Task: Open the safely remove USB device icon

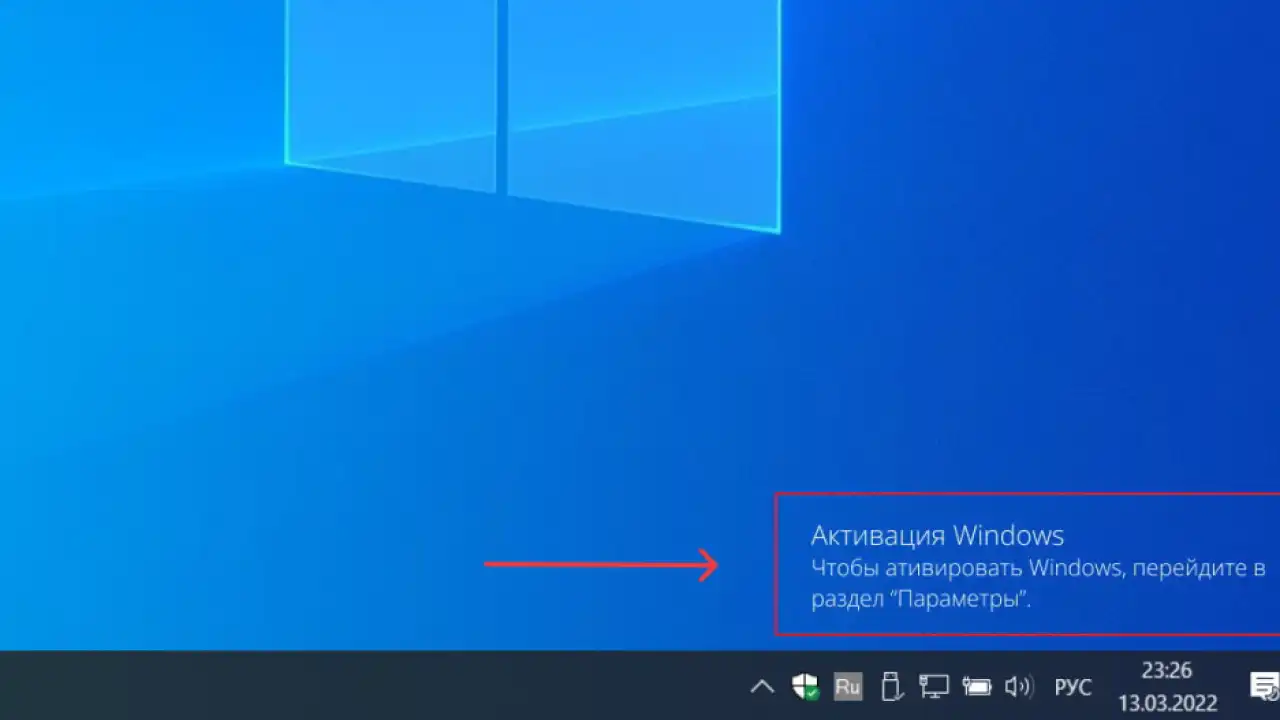Action: coord(891,686)
